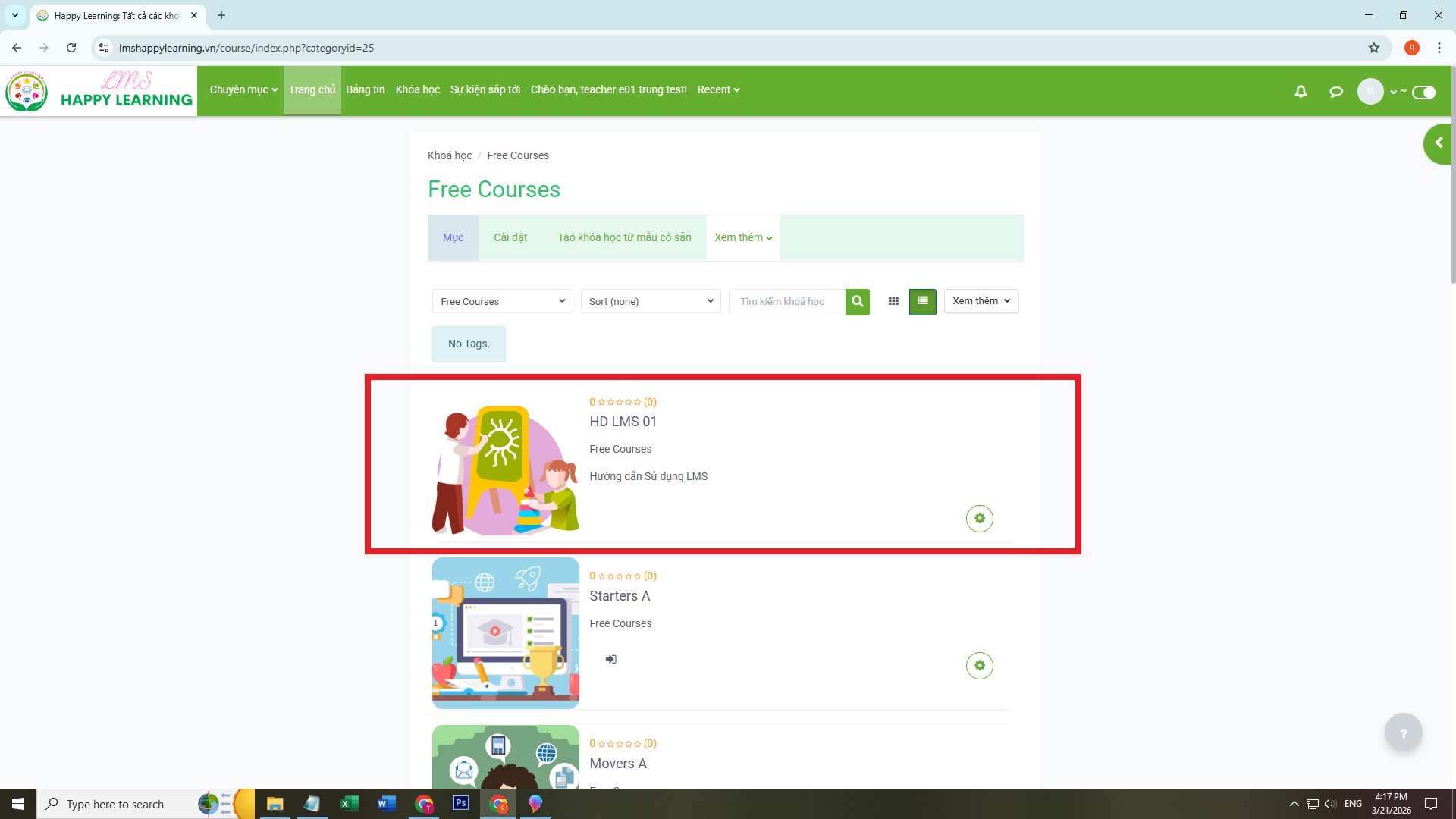Open gear settings for Starters A
Screen dimensions: 1456x819
click(979, 666)
